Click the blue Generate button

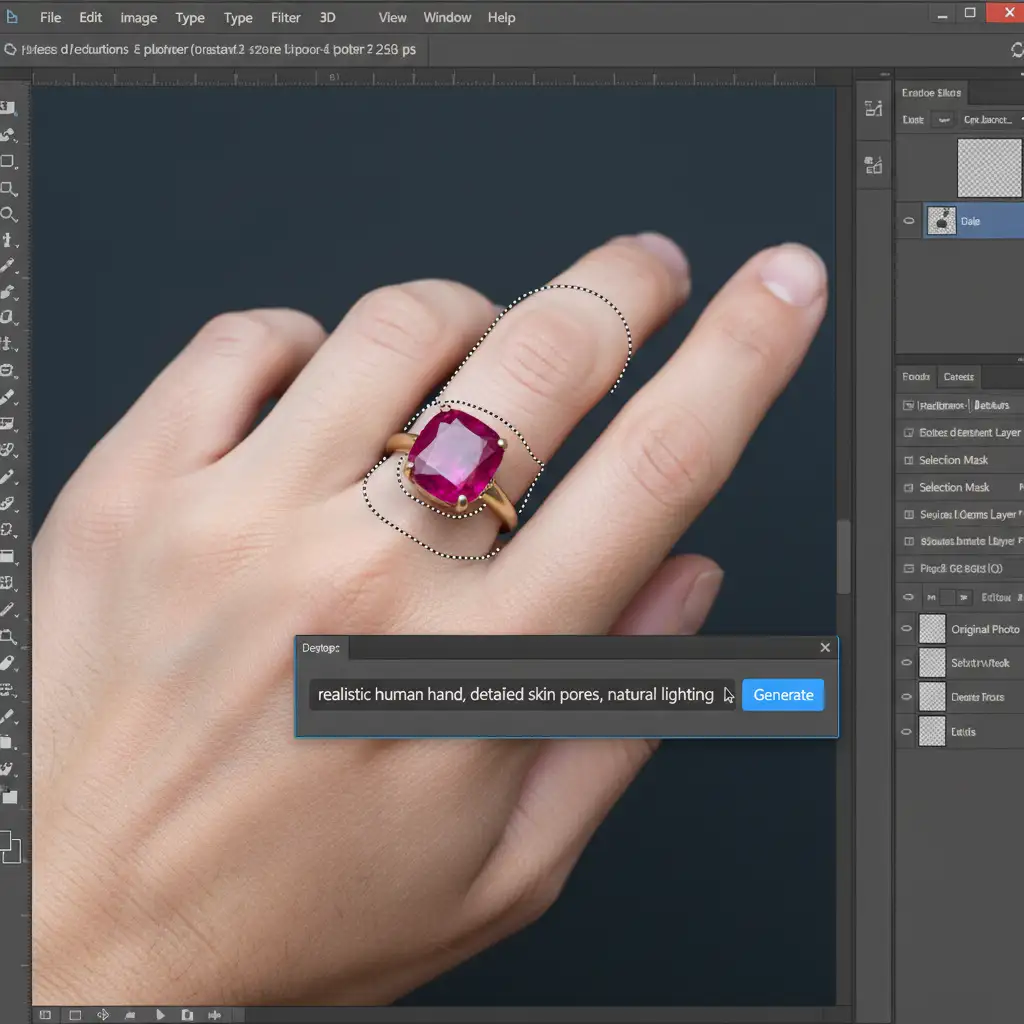783,695
